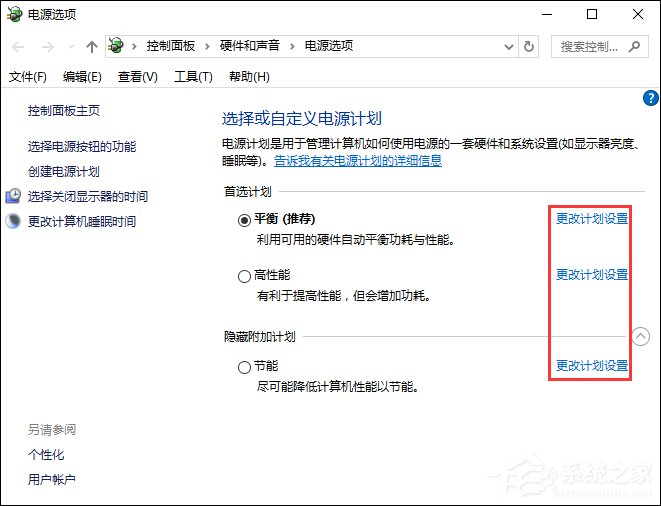Open the recent locations dropdown arrow
The height and width of the screenshot is (506, 661).
pos(71,46)
